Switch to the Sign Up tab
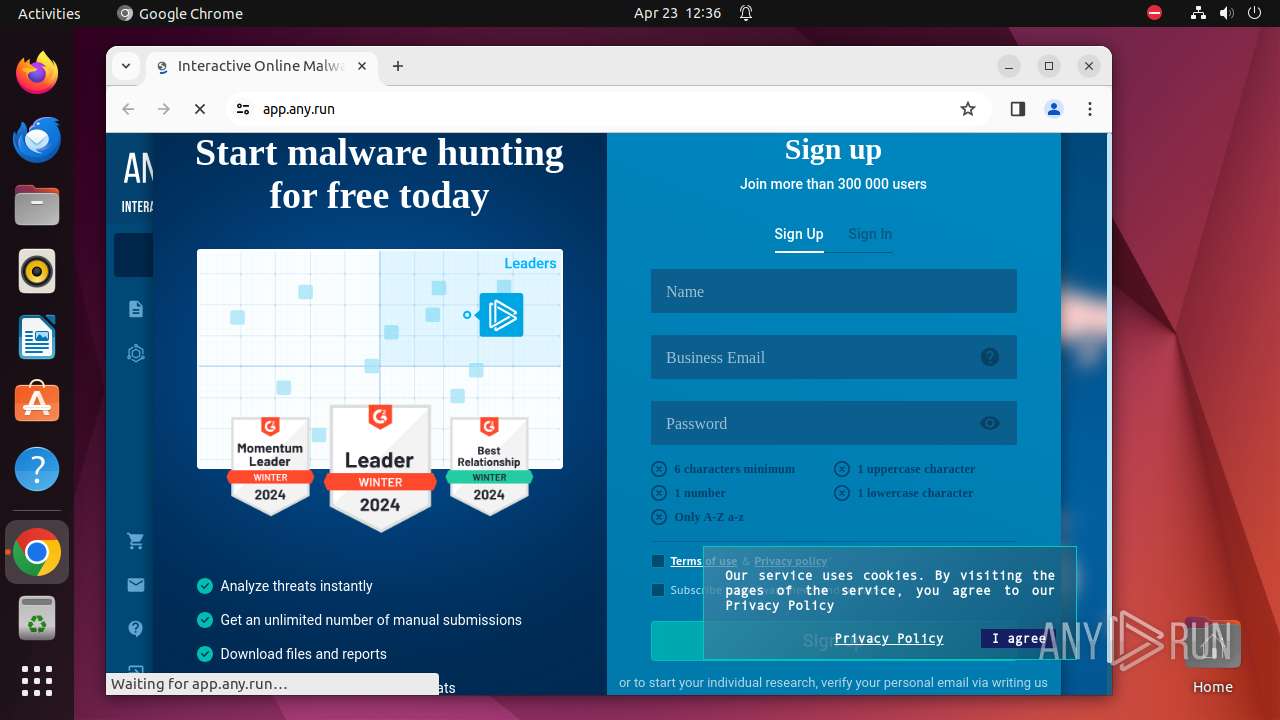Image resolution: width=1280 pixels, height=720 pixels. coord(799,234)
